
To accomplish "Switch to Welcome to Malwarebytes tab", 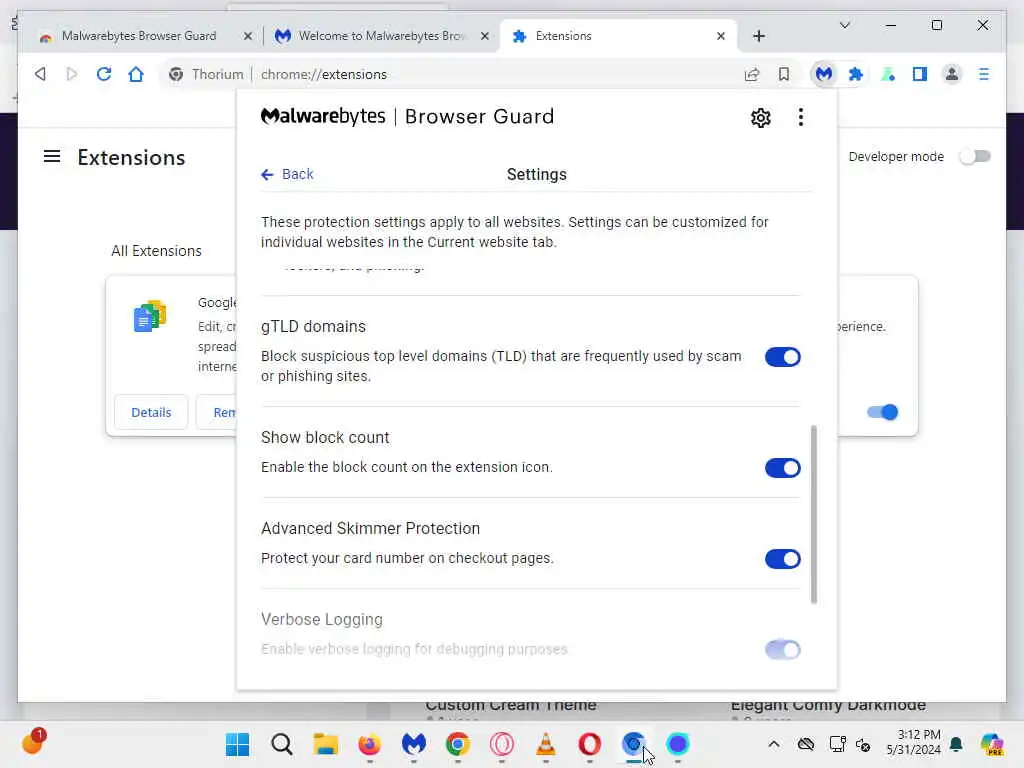I will (x=382, y=36).
